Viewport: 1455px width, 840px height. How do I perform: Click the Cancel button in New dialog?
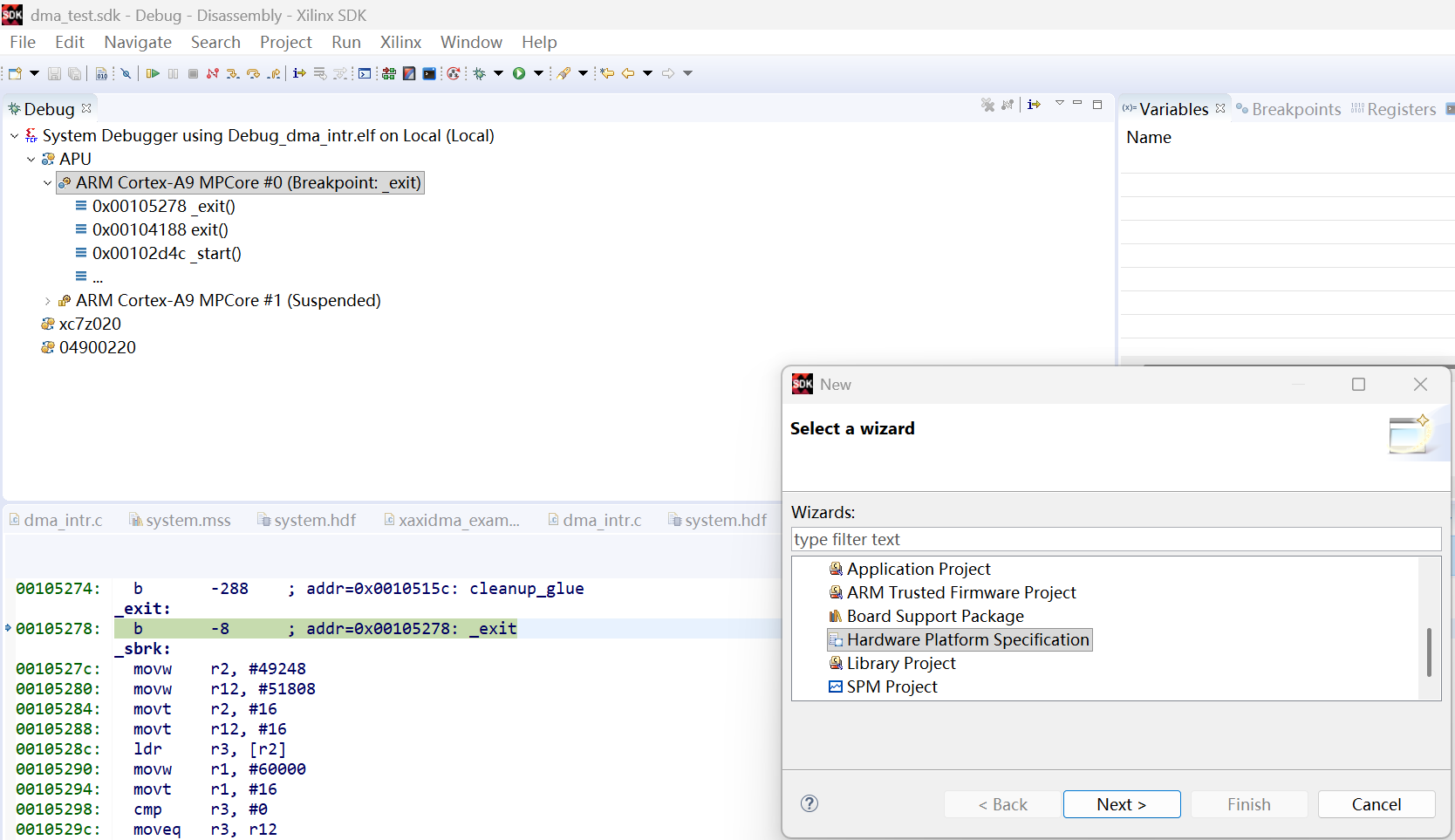(x=1376, y=804)
